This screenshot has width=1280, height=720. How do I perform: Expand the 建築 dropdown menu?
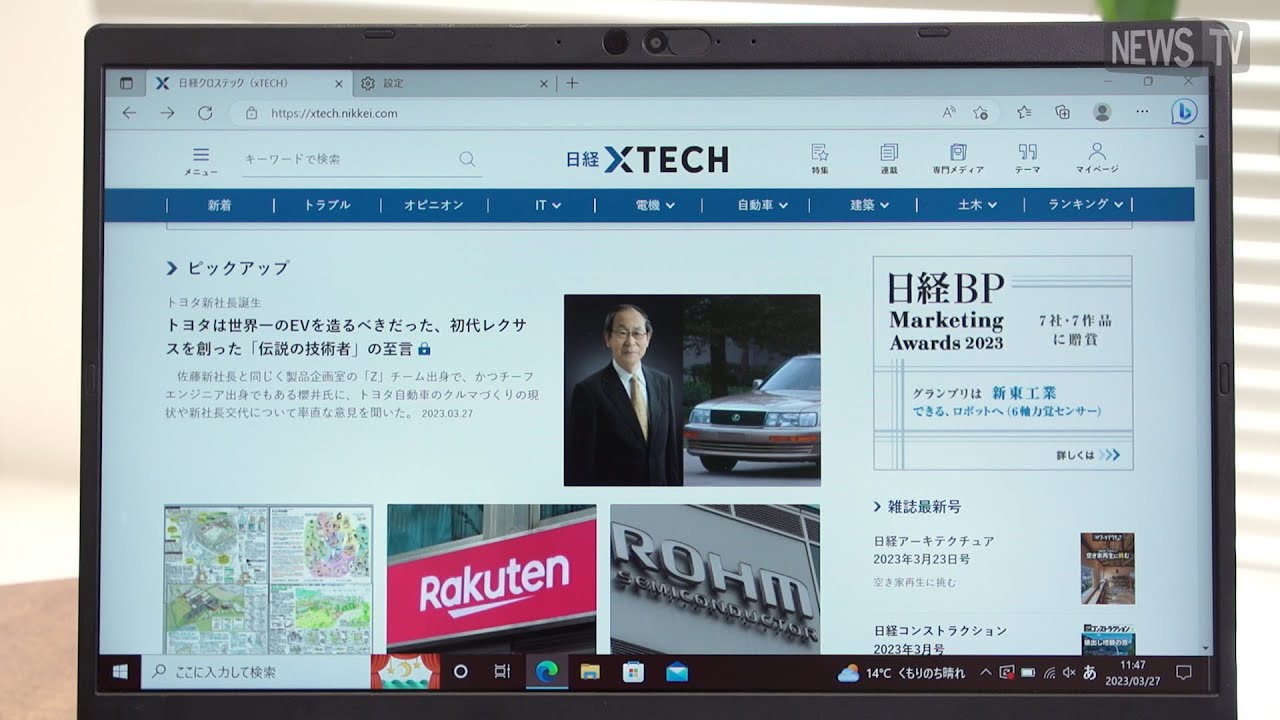(x=869, y=205)
